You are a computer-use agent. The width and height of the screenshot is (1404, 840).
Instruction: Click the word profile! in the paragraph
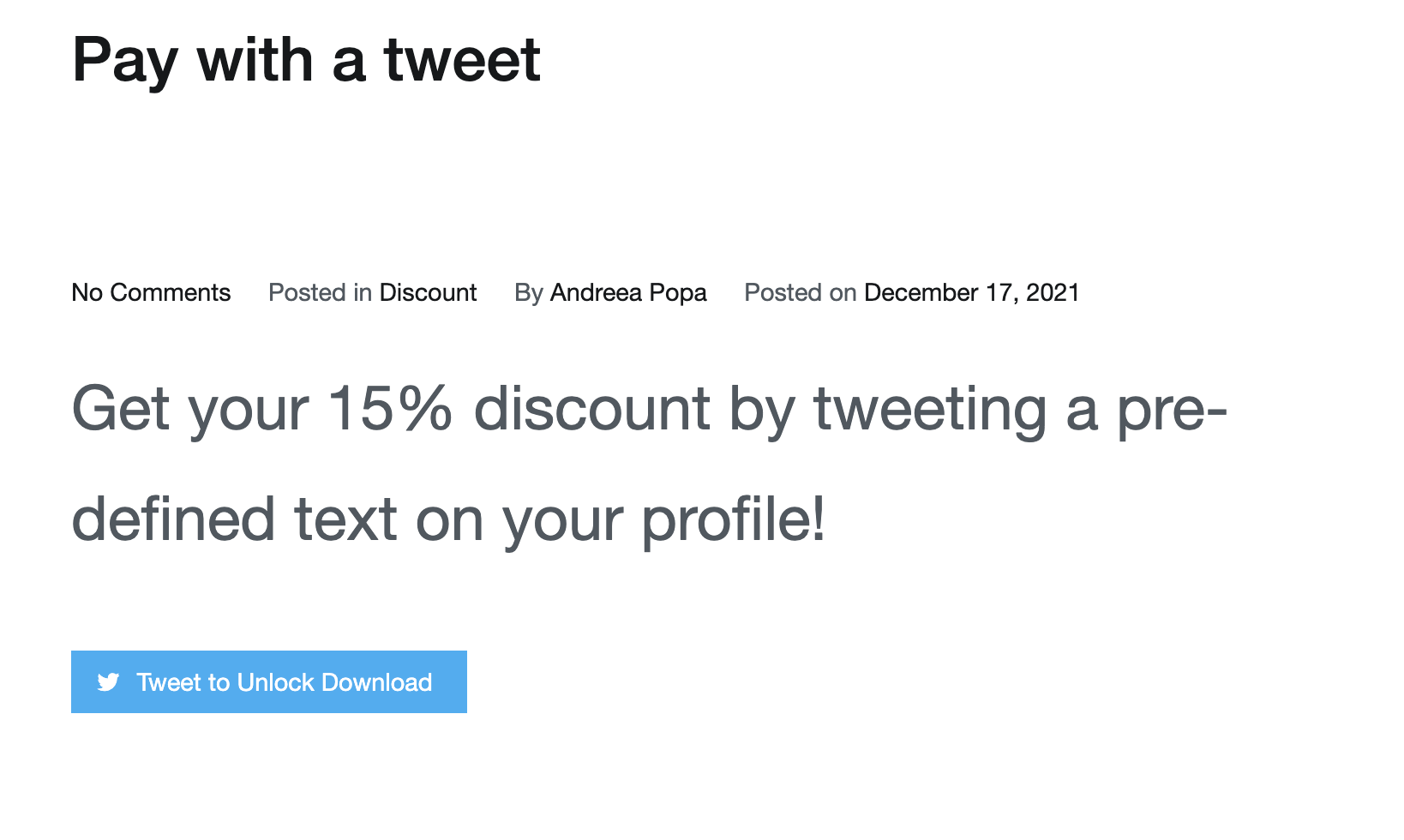(734, 520)
